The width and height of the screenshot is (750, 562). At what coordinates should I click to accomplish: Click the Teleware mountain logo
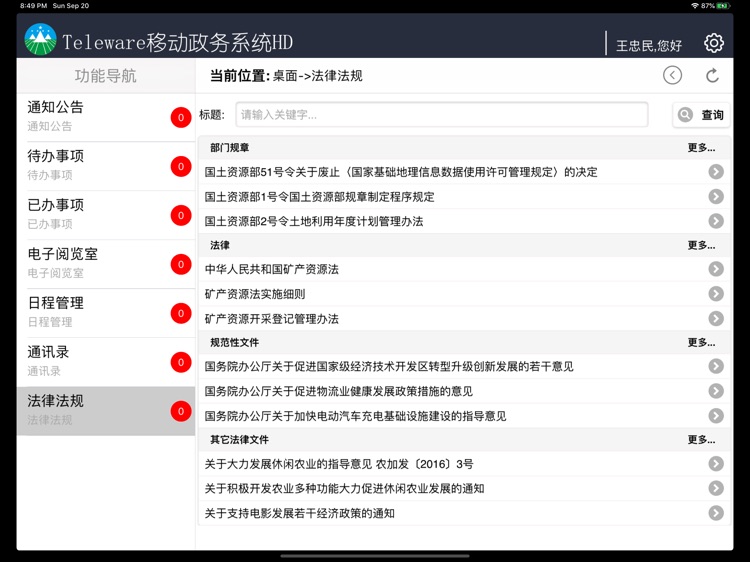point(40,39)
